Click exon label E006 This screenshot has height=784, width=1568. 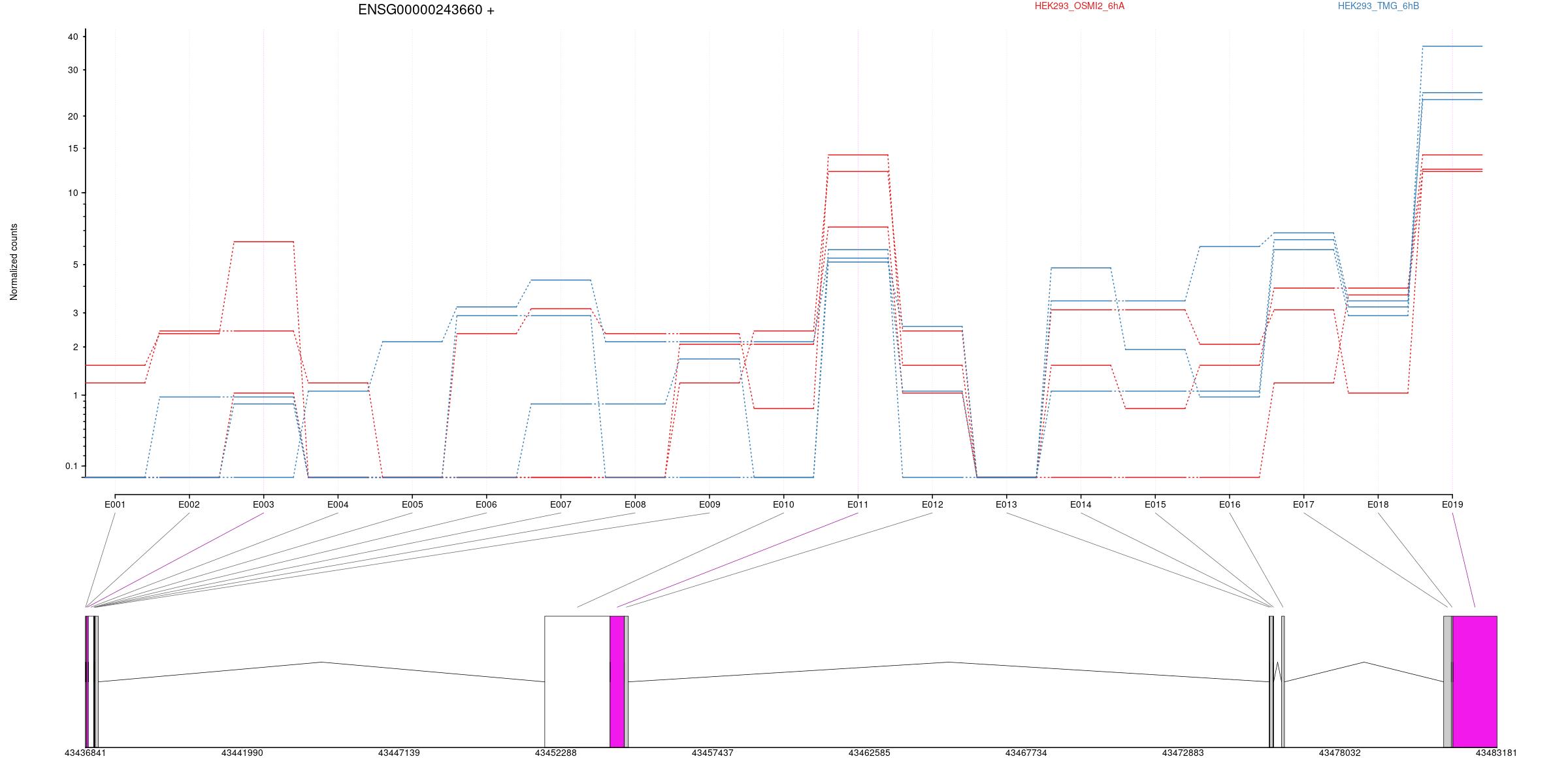click(486, 504)
